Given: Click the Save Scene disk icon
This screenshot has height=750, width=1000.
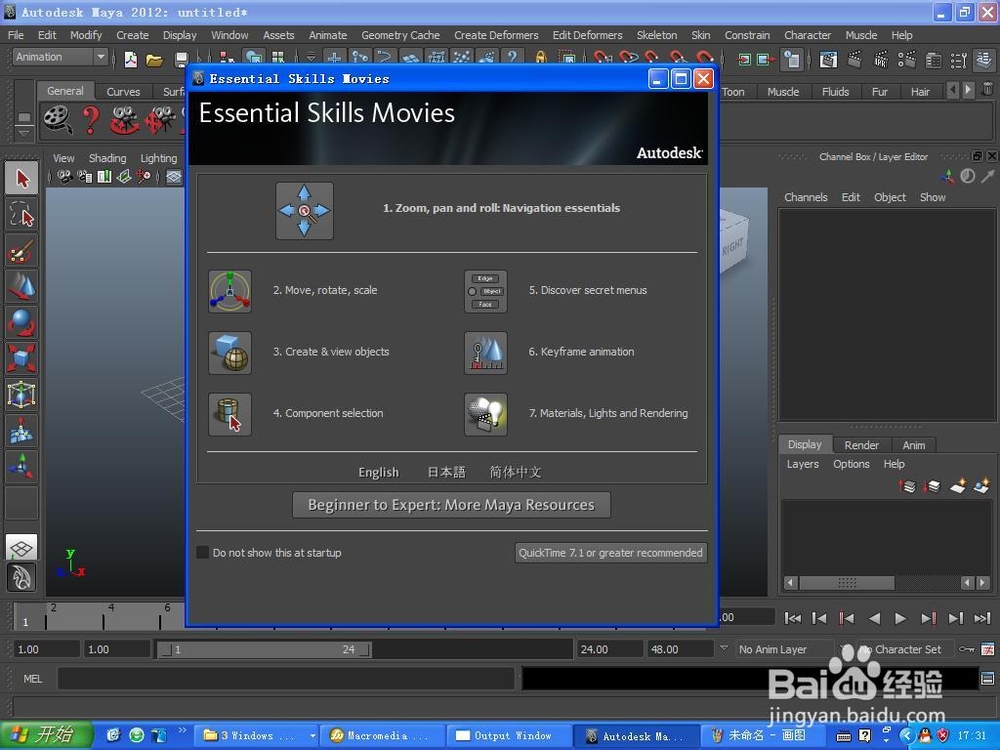Looking at the screenshot, I should point(181,60).
